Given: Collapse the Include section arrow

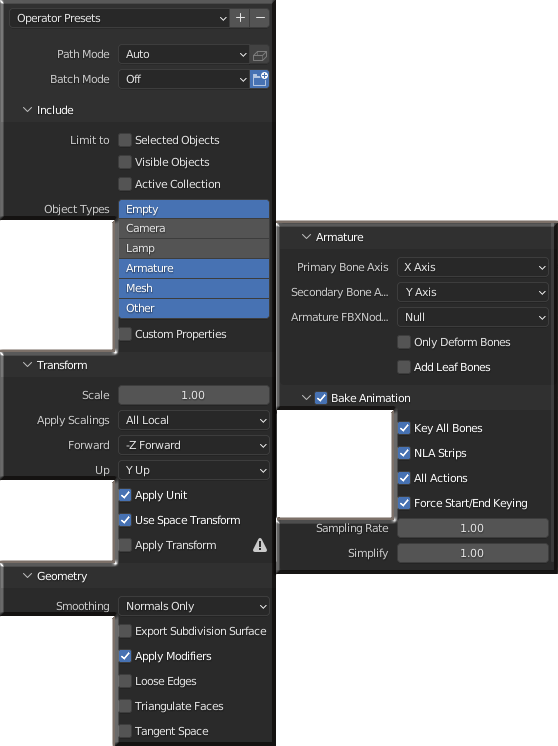Looking at the screenshot, I should coord(28,110).
